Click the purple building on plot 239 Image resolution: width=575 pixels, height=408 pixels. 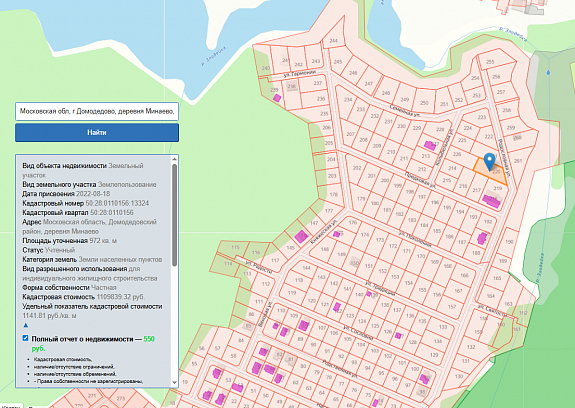[277, 98]
